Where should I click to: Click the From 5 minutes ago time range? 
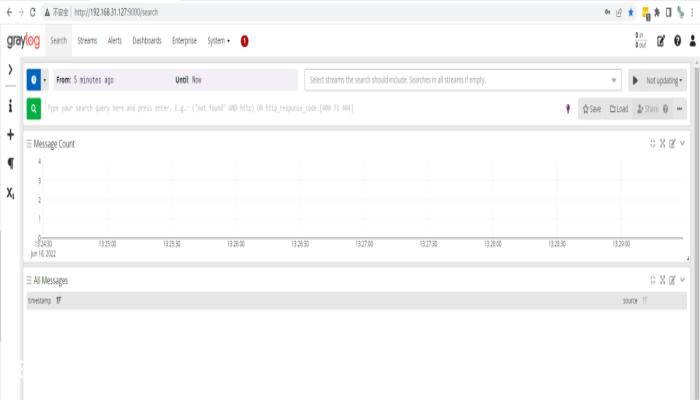pos(85,80)
